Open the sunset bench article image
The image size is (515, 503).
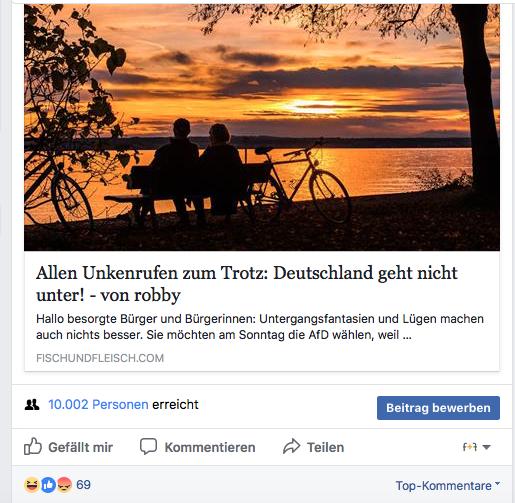coord(262,127)
